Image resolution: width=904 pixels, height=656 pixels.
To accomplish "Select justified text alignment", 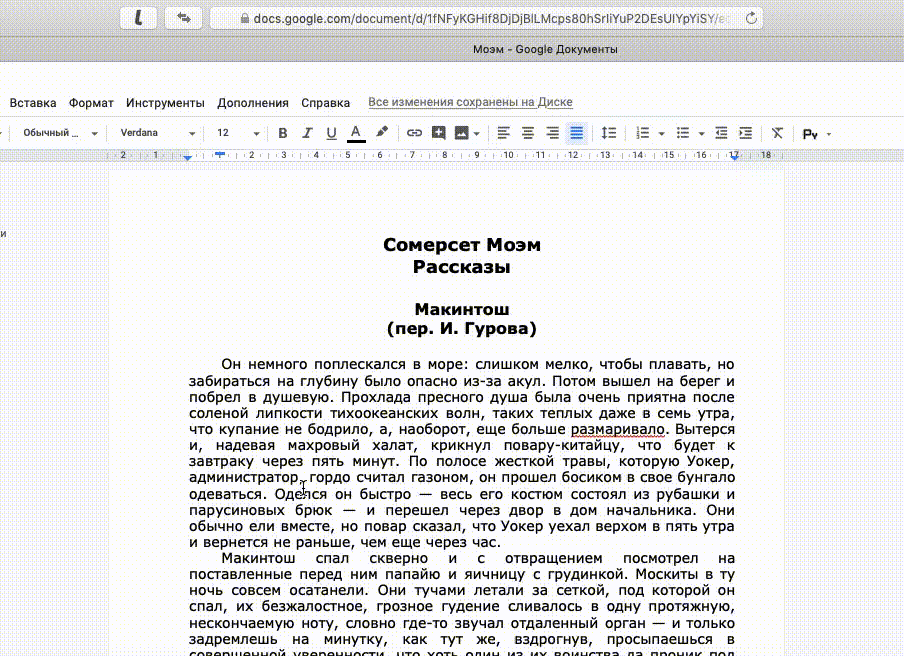I will pos(577,133).
